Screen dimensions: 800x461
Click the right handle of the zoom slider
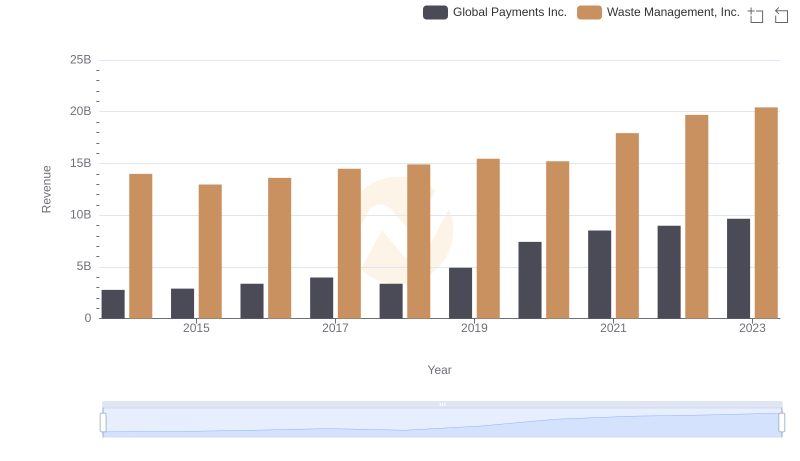tap(781, 423)
